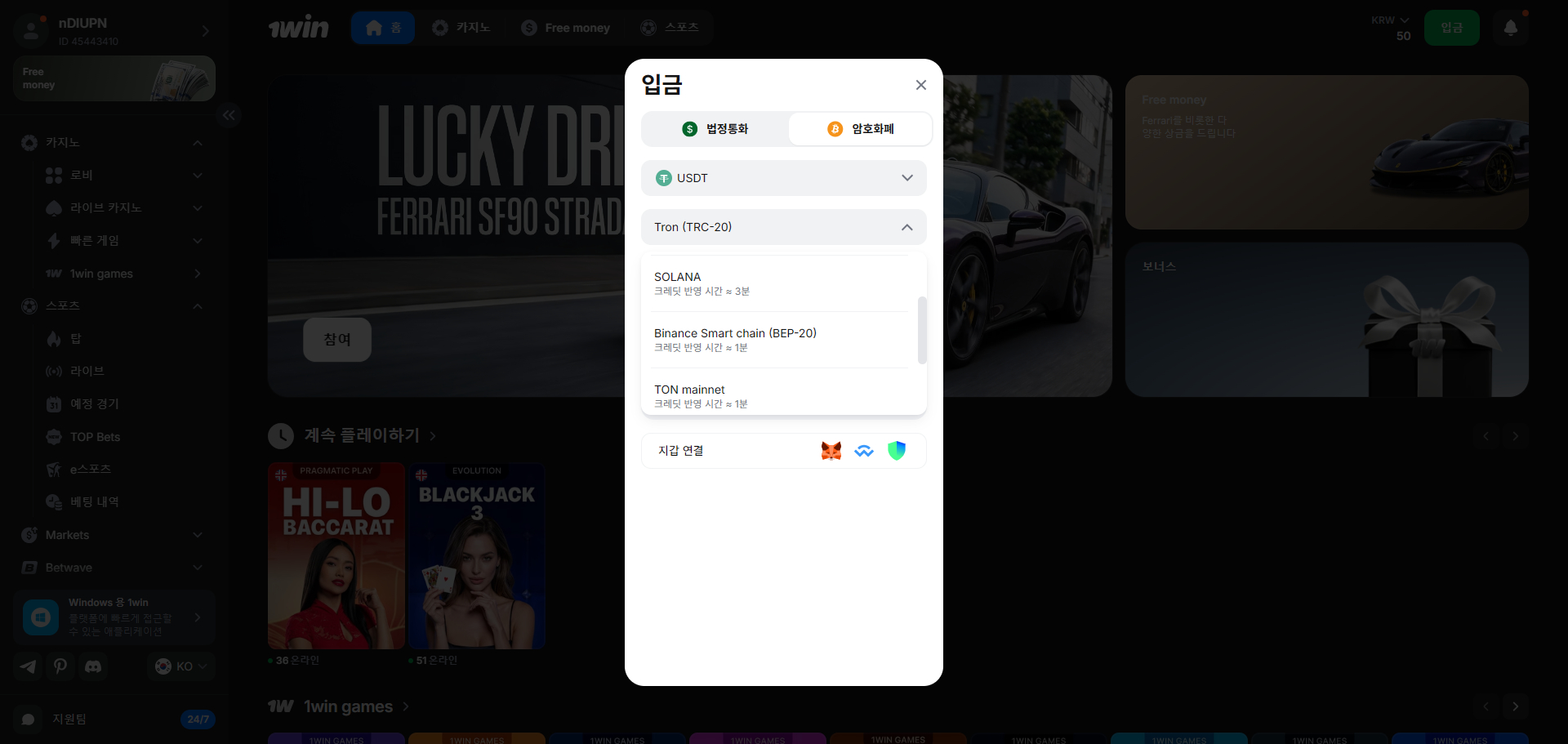Screen dimensions: 1568x744
Task: Open 탑 sports item with flame icon
Action: coord(124,339)
